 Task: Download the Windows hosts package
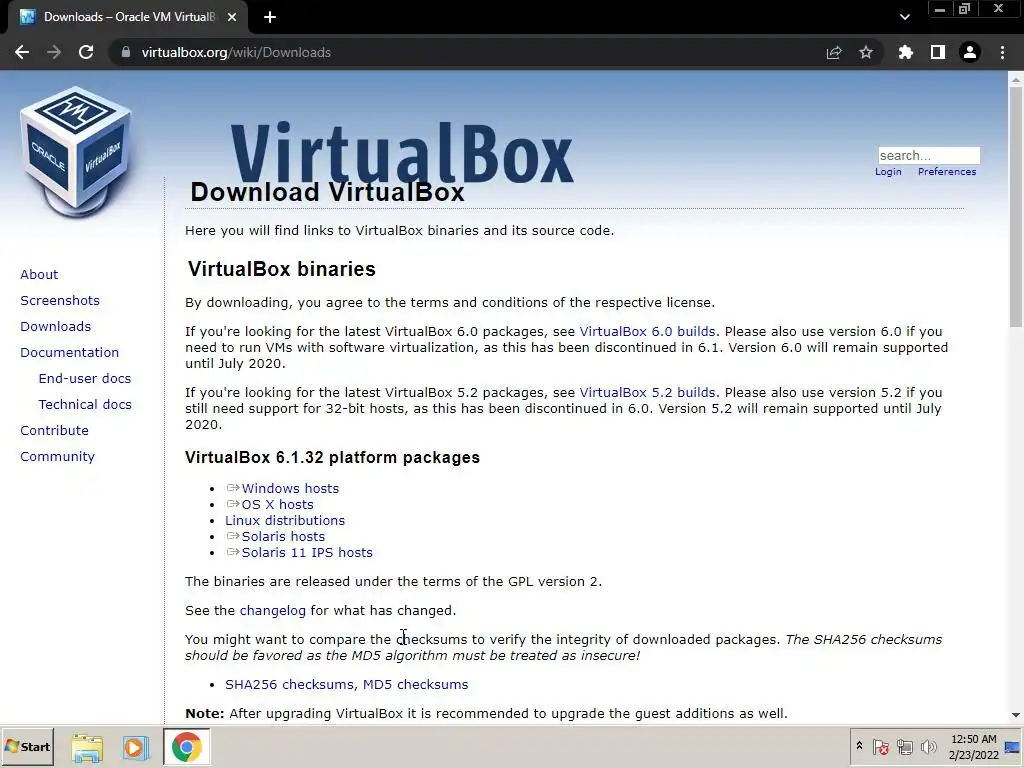290,488
